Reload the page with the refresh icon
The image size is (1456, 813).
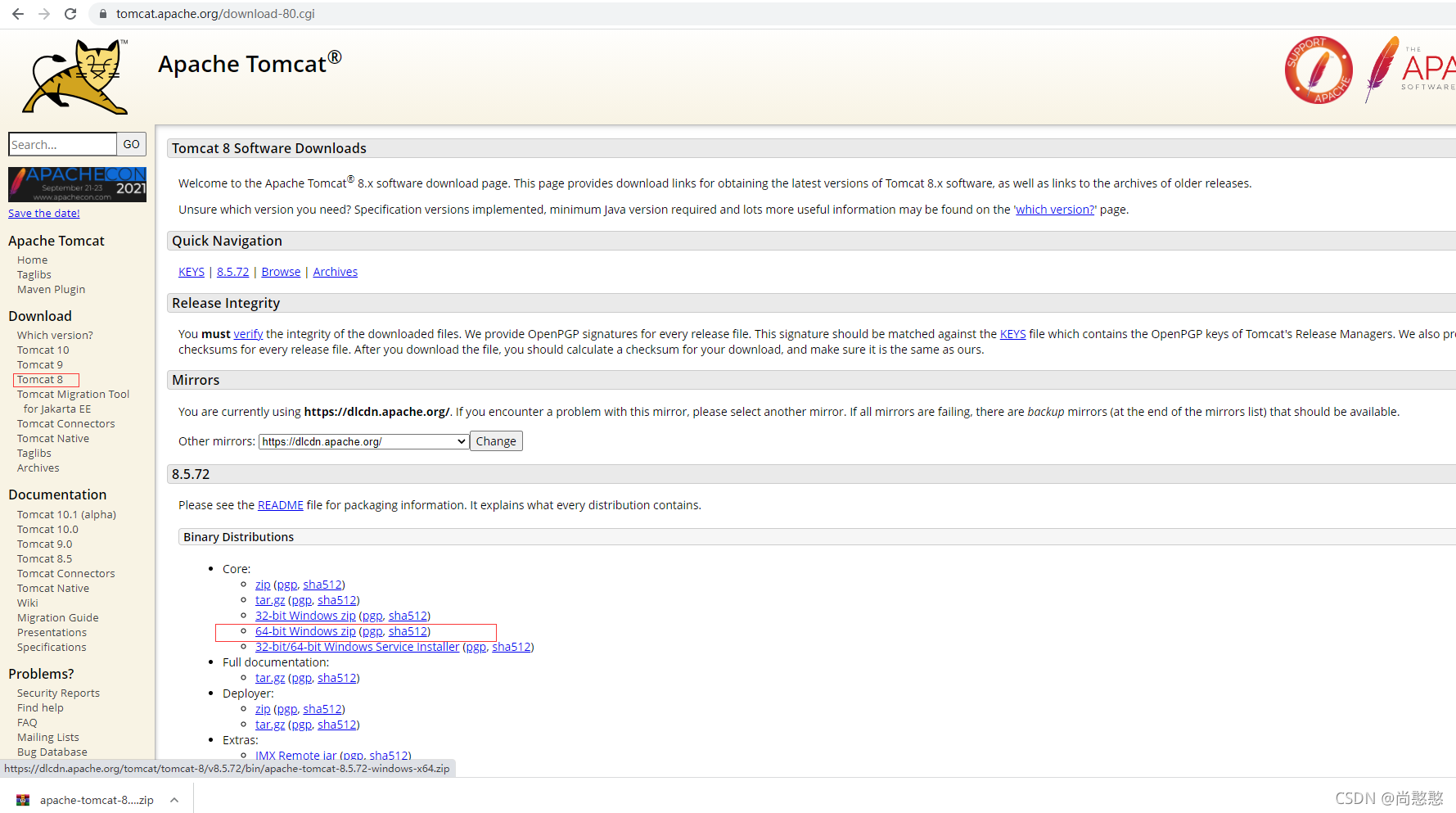tap(70, 14)
